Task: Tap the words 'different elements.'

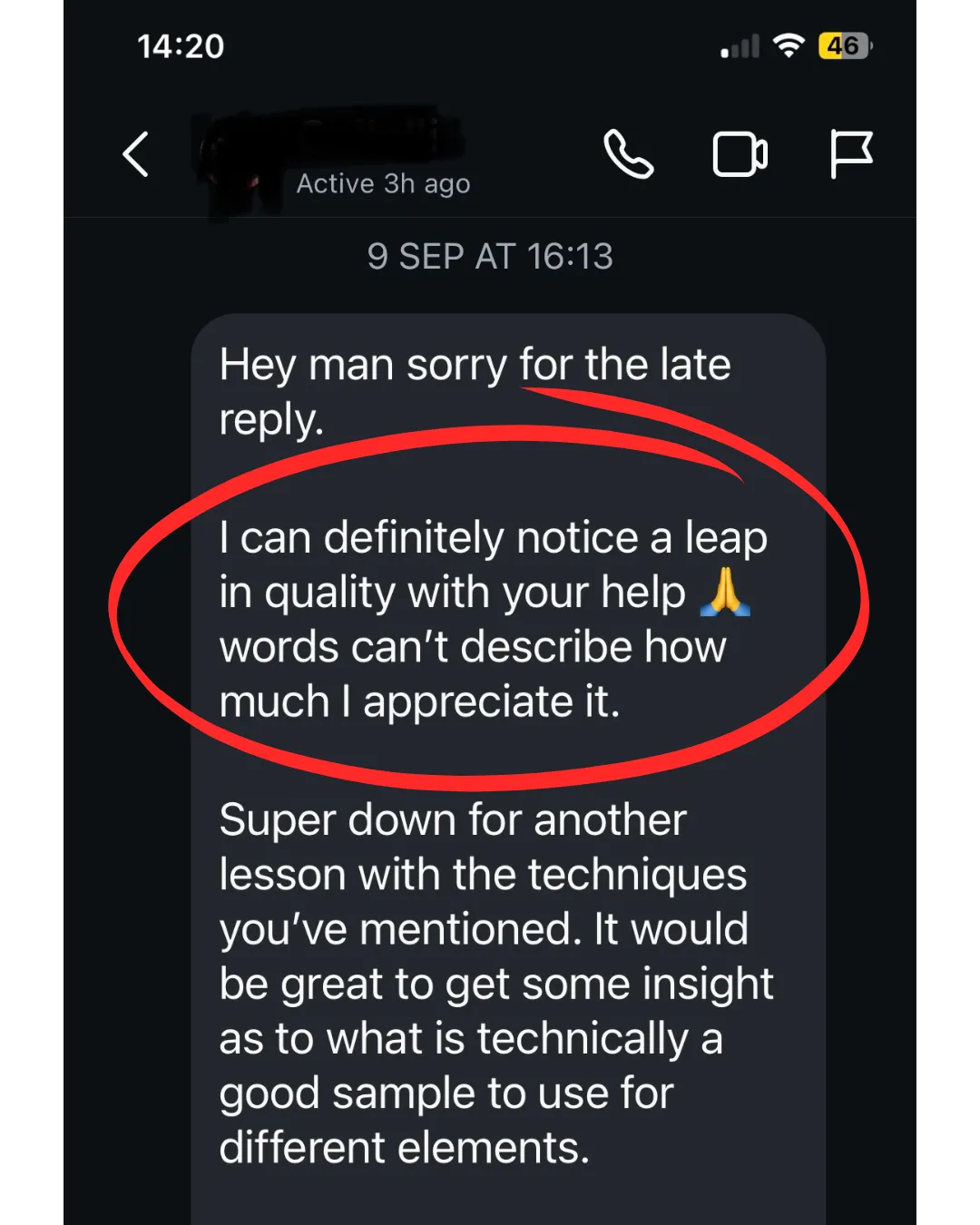Action: click(x=404, y=1148)
